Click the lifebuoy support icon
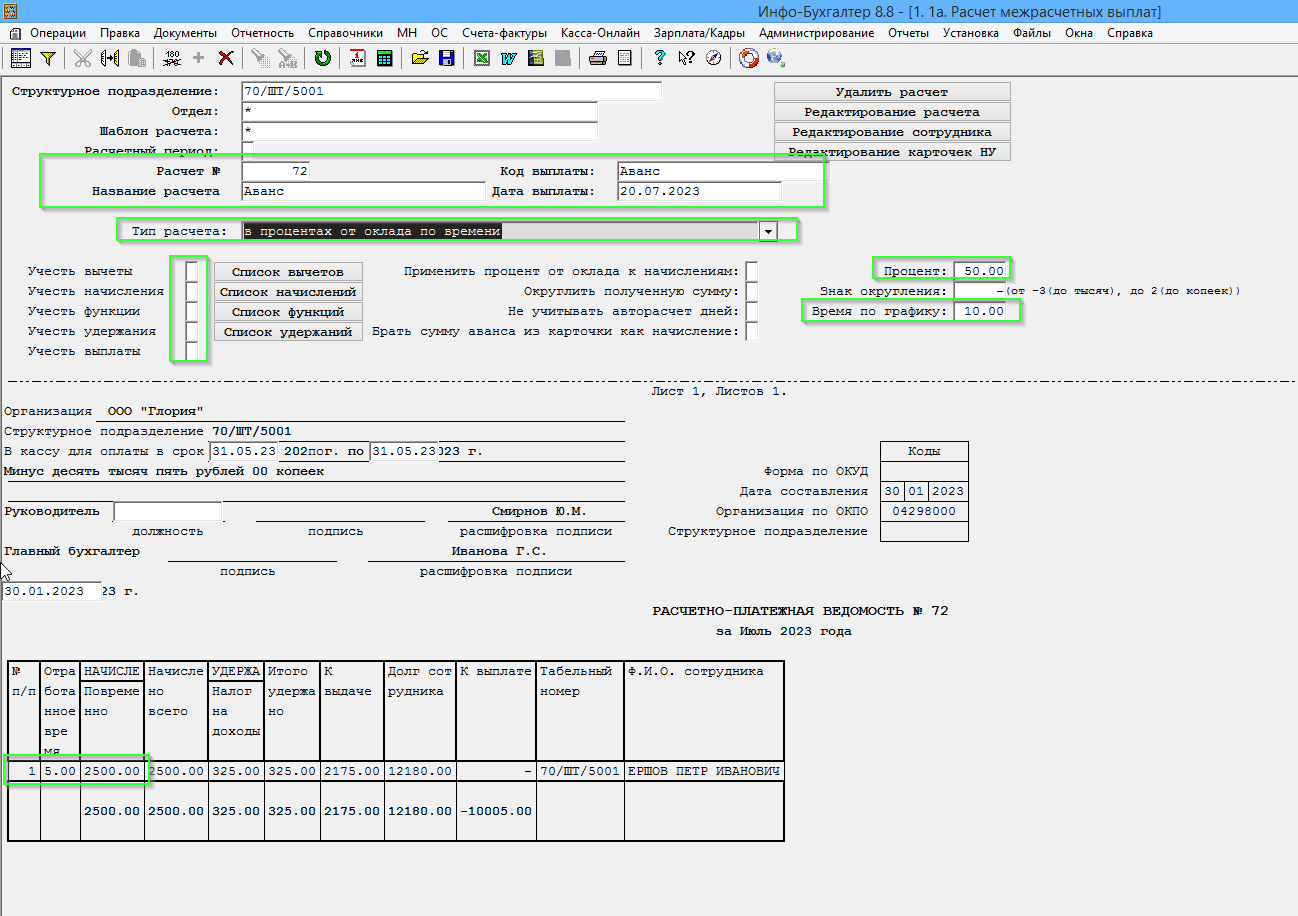 click(x=748, y=58)
